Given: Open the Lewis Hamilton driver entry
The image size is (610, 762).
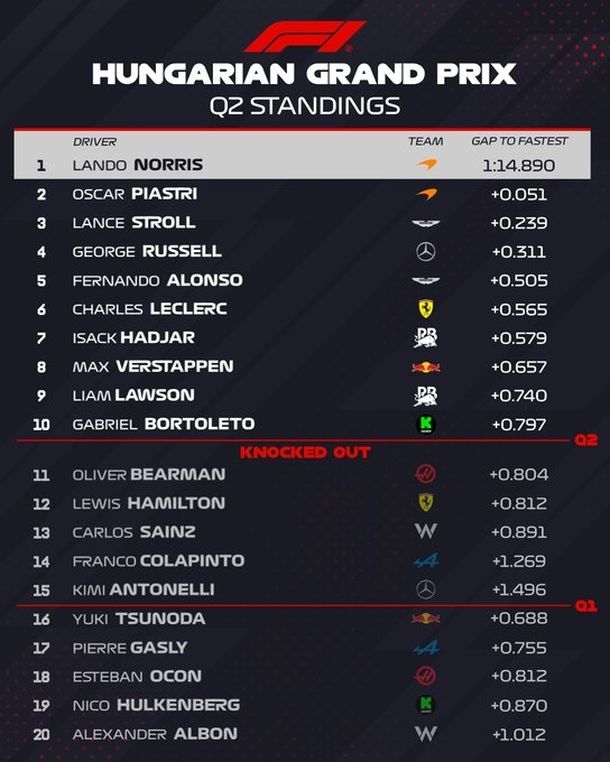Looking at the screenshot, I should tap(148, 503).
